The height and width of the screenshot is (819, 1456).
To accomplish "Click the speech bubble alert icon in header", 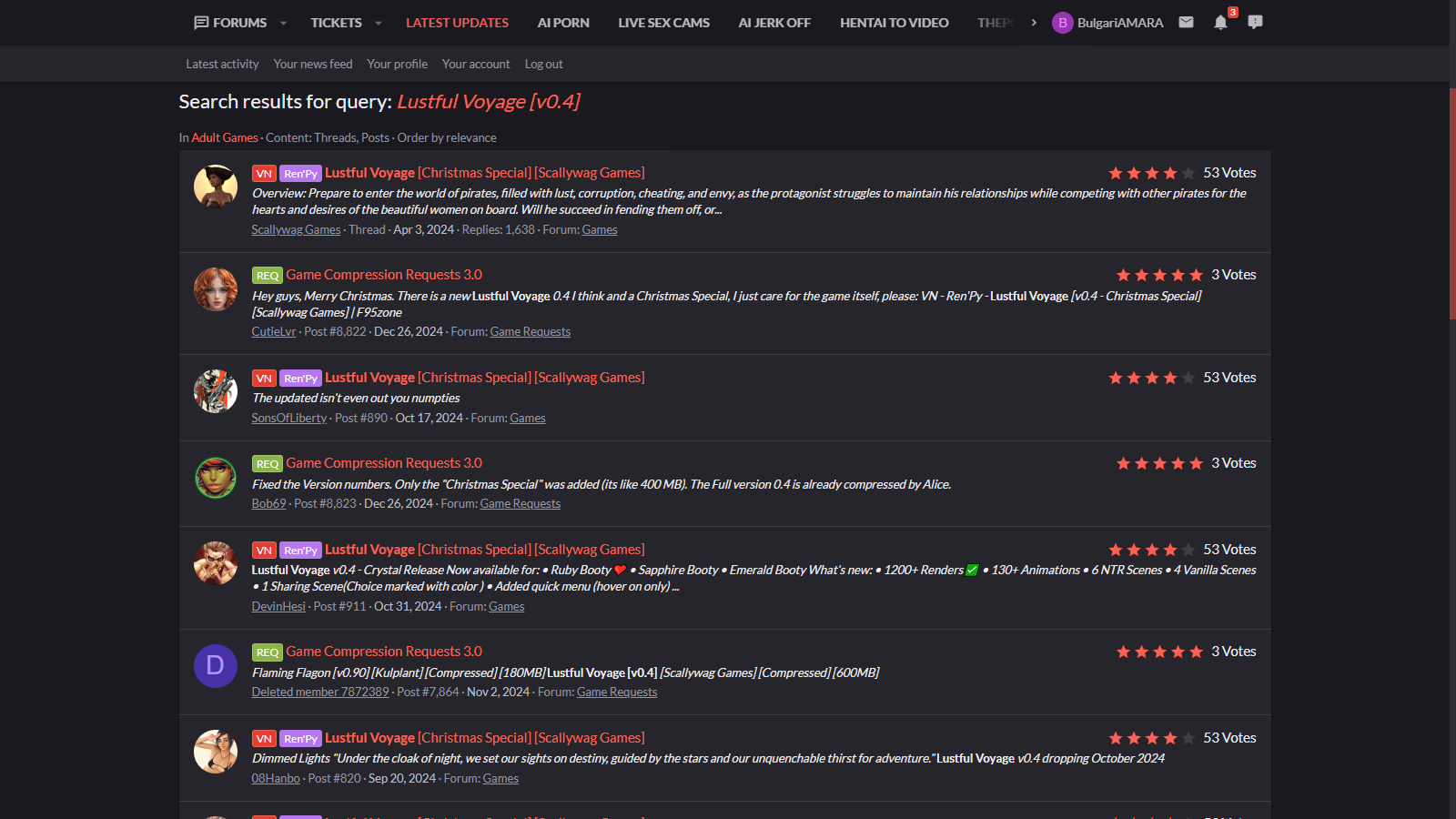I will click(1255, 22).
